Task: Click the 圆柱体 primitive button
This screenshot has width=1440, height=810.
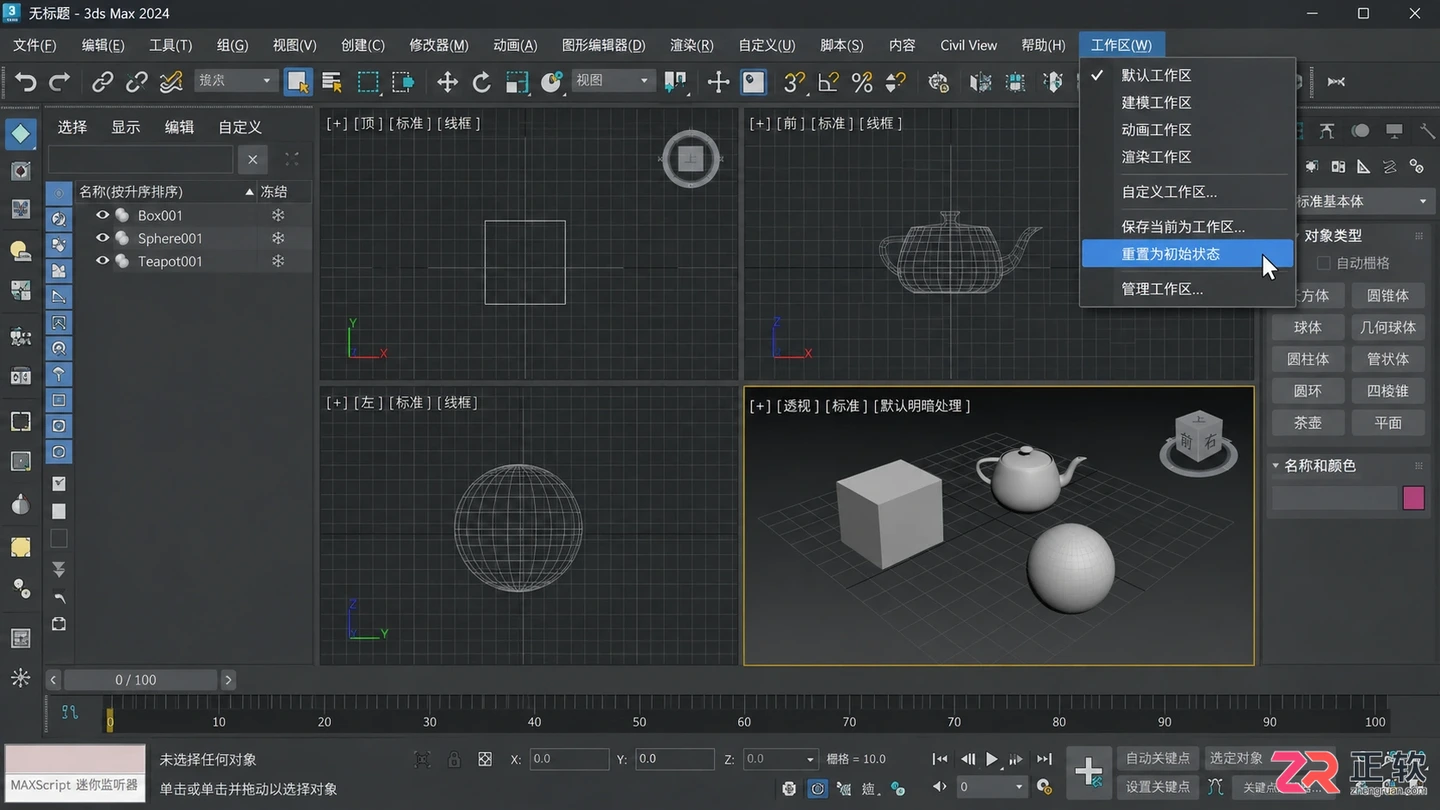Action: pos(1308,359)
